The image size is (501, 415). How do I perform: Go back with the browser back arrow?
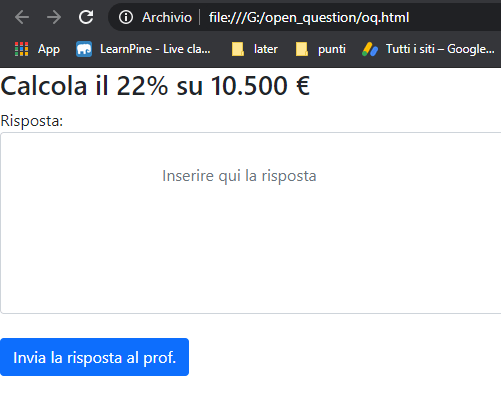pos(22,17)
